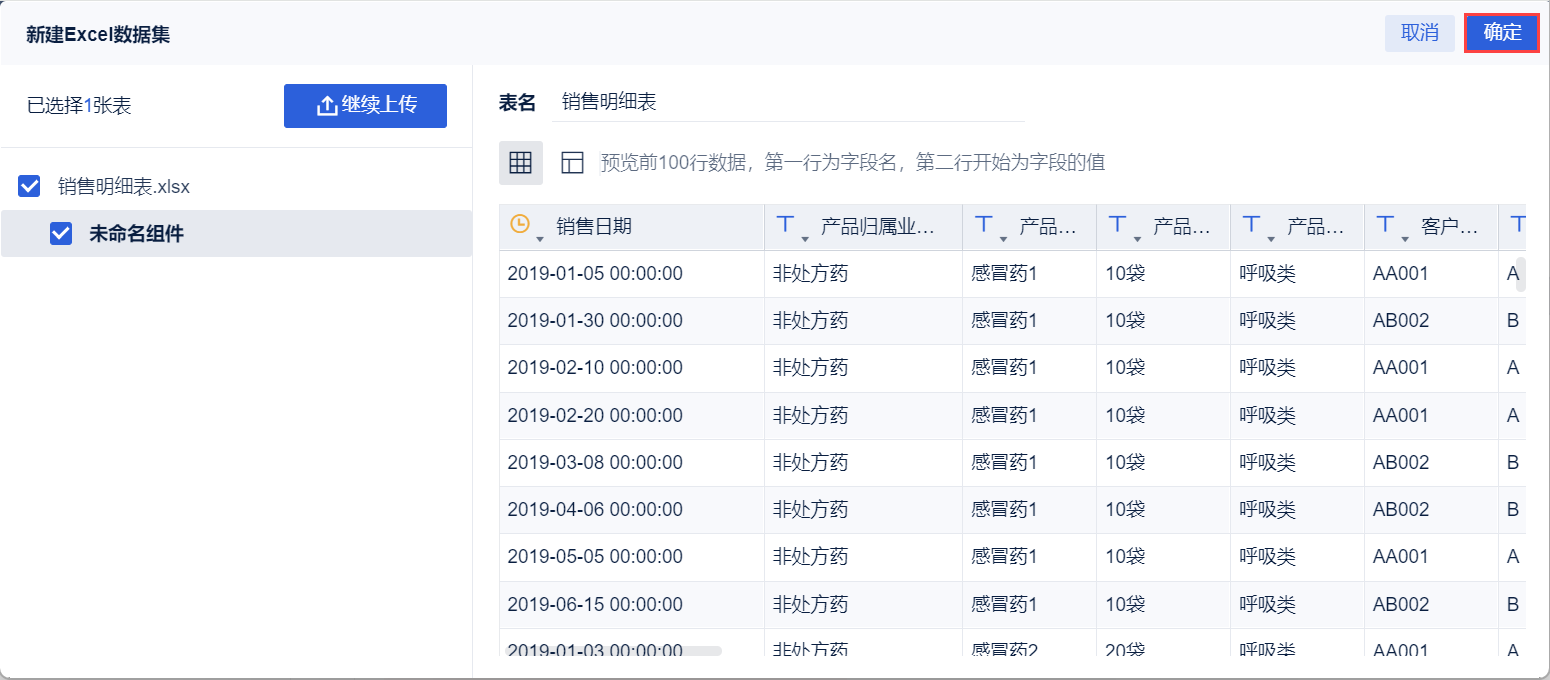Image resolution: width=1550 pixels, height=680 pixels.
Task: Click the text type icon for 客户 column
Action: pos(1385,225)
